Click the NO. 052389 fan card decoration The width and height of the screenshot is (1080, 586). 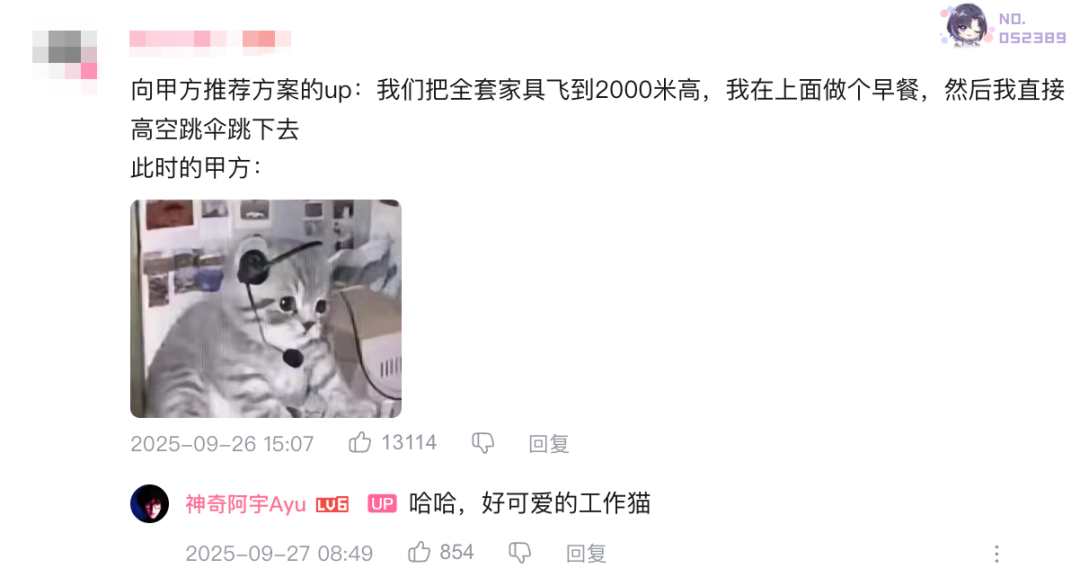(1003, 26)
